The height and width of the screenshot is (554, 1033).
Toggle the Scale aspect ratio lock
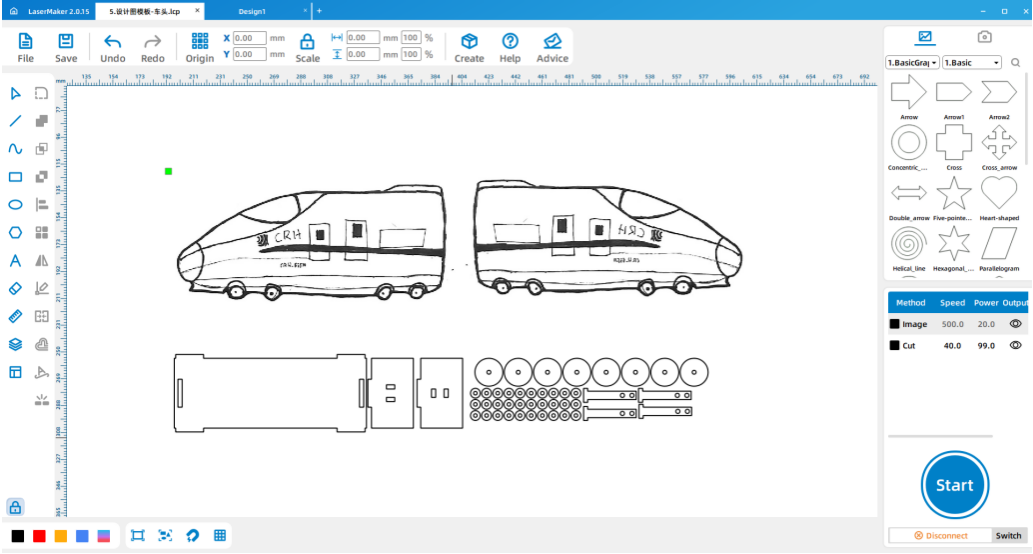pos(307,42)
